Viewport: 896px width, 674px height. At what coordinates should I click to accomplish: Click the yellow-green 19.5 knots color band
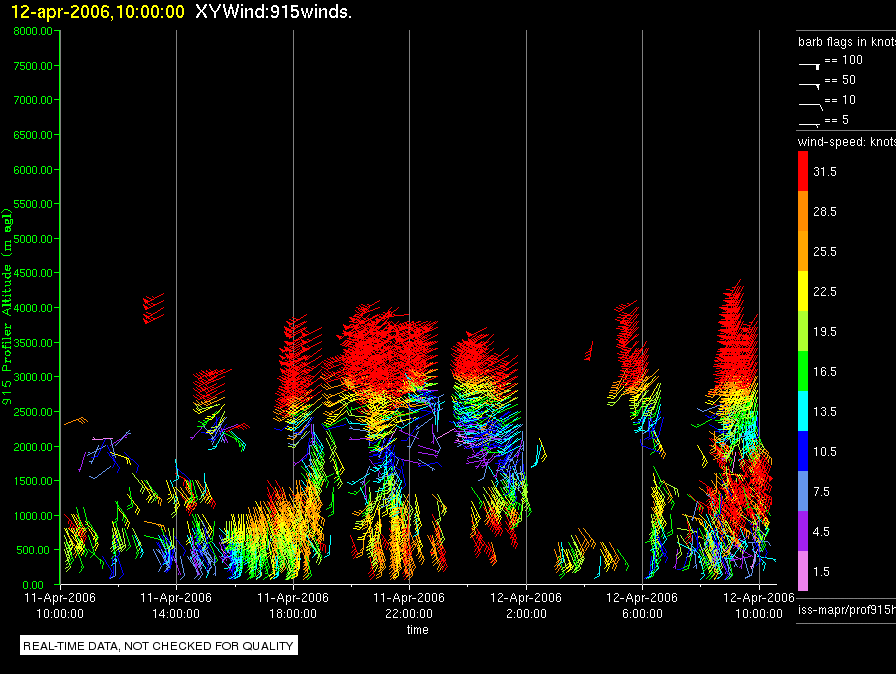click(803, 331)
